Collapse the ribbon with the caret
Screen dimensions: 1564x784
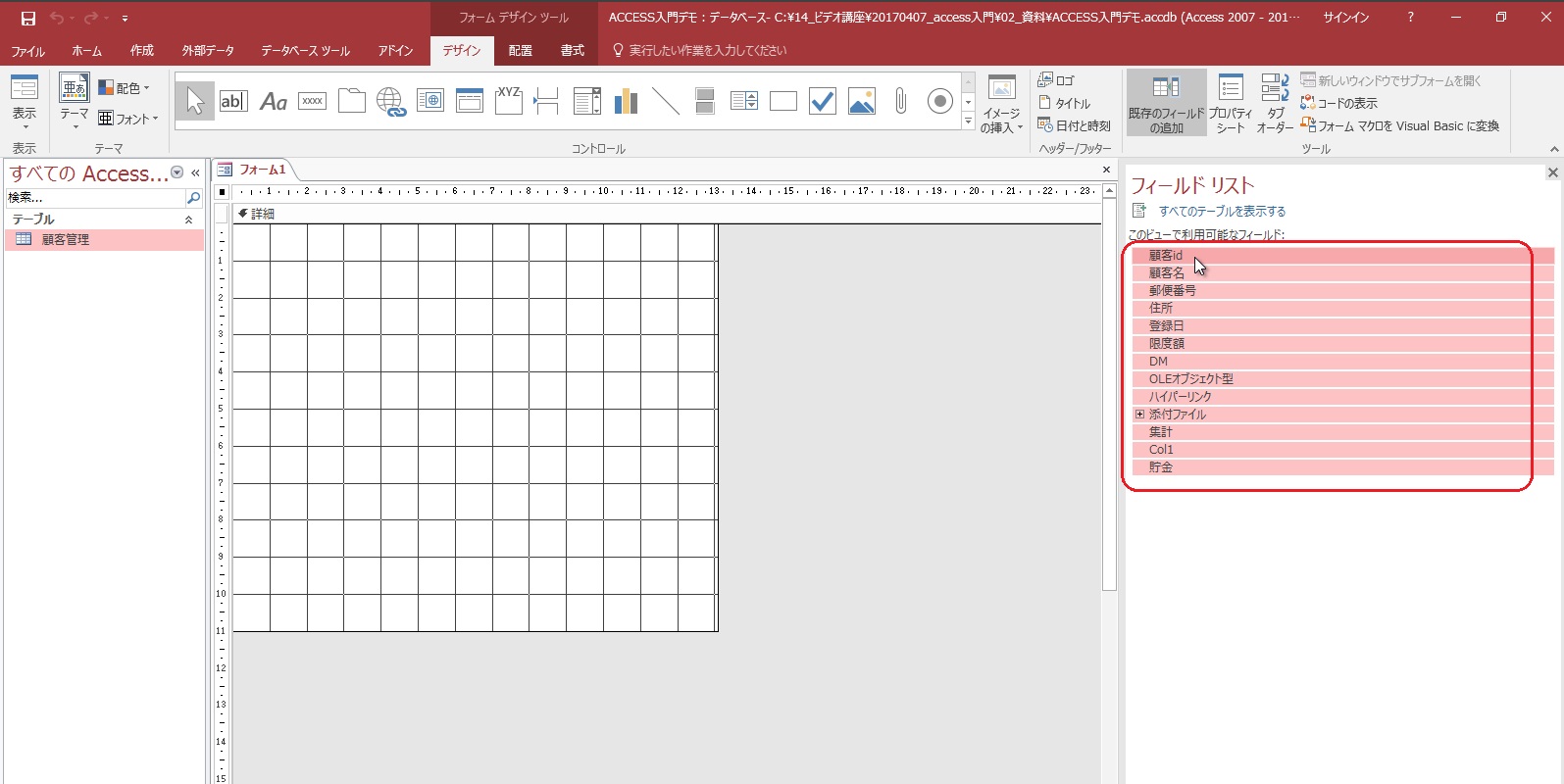tap(1553, 149)
